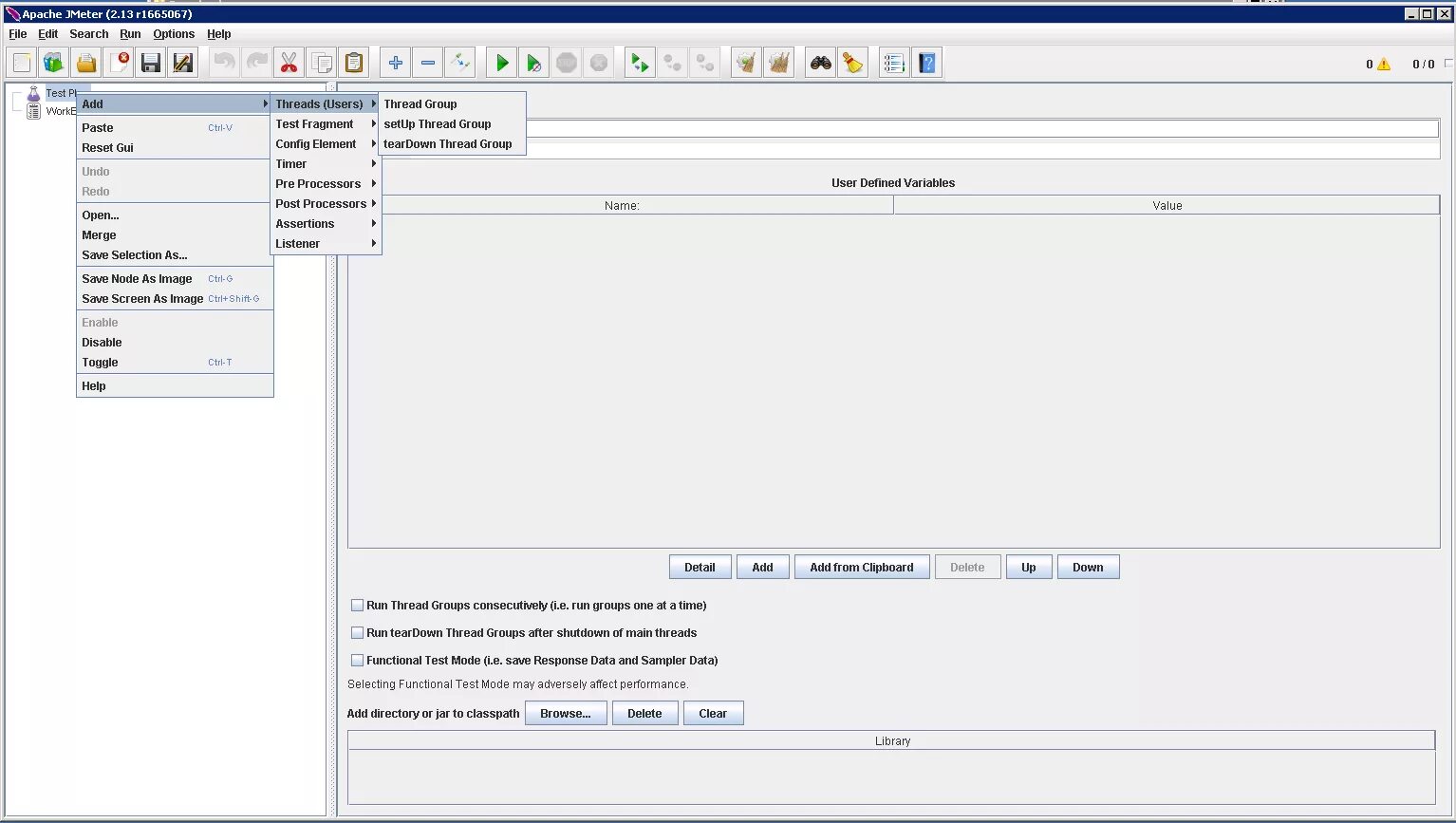Click the Up button
The height and width of the screenshot is (823, 1456).
click(x=1029, y=568)
